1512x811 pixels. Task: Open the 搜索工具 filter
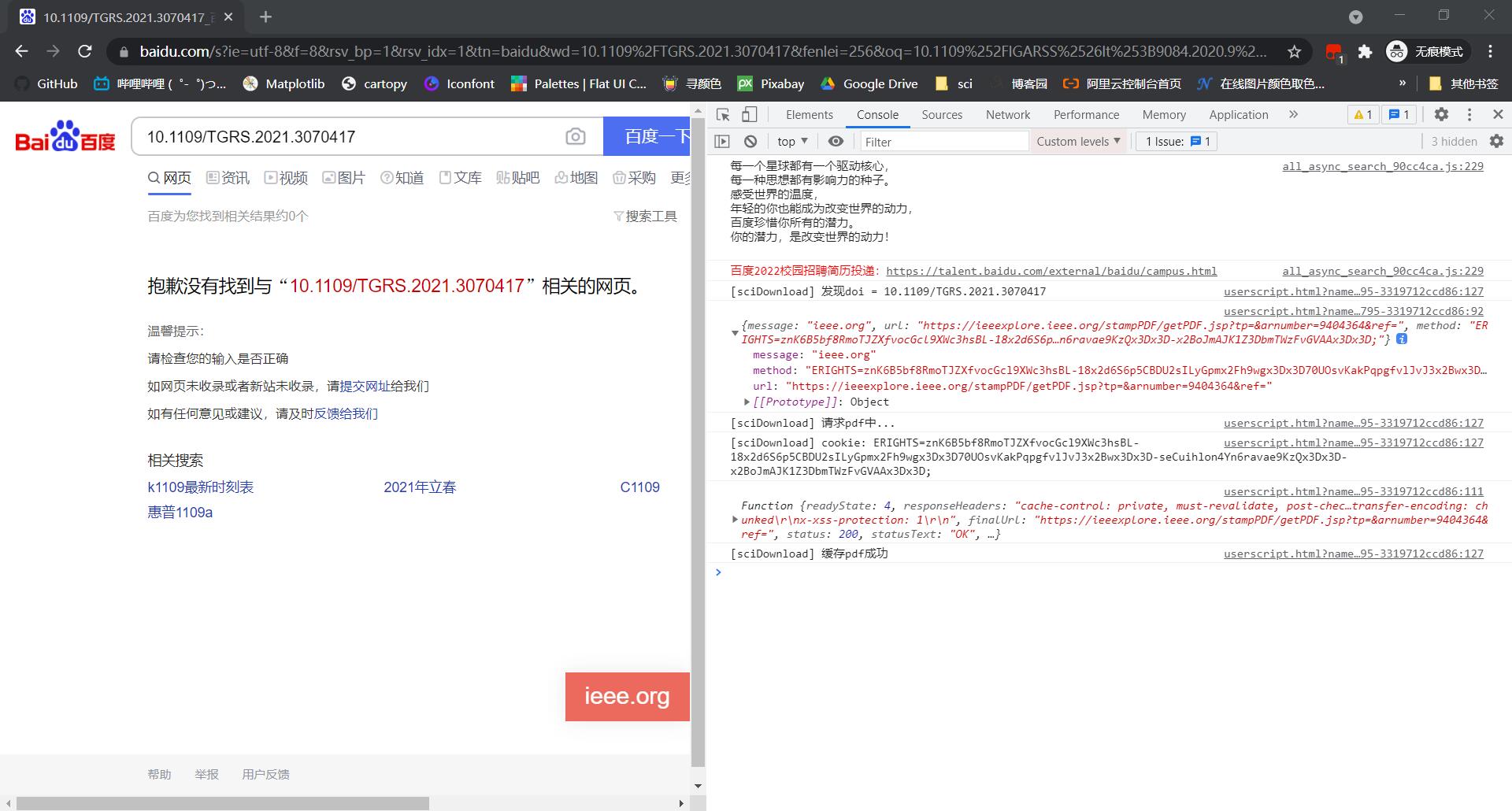[x=645, y=217]
